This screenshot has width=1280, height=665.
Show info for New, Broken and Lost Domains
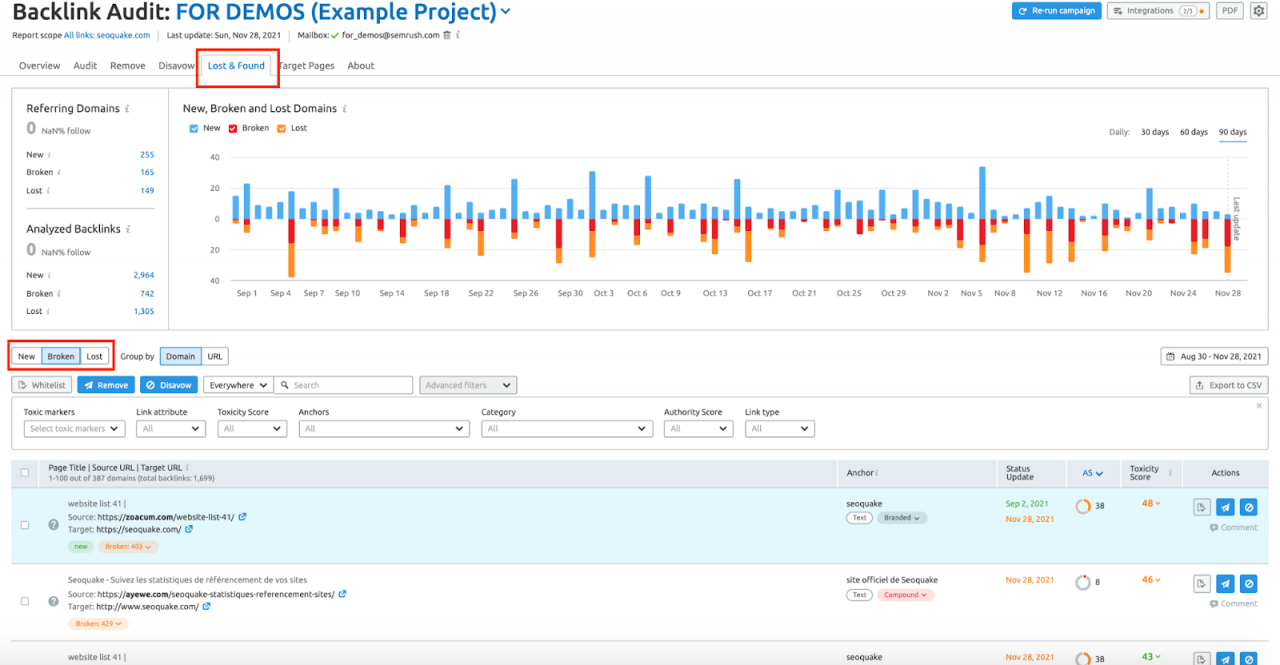pos(343,108)
